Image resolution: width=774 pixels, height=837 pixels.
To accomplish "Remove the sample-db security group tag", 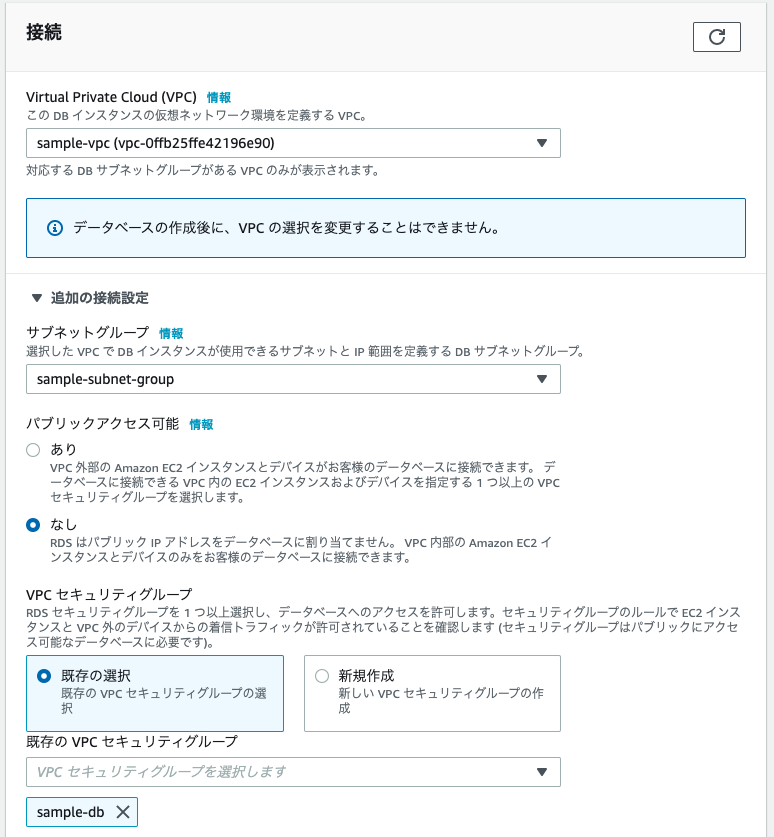I will (x=123, y=812).
